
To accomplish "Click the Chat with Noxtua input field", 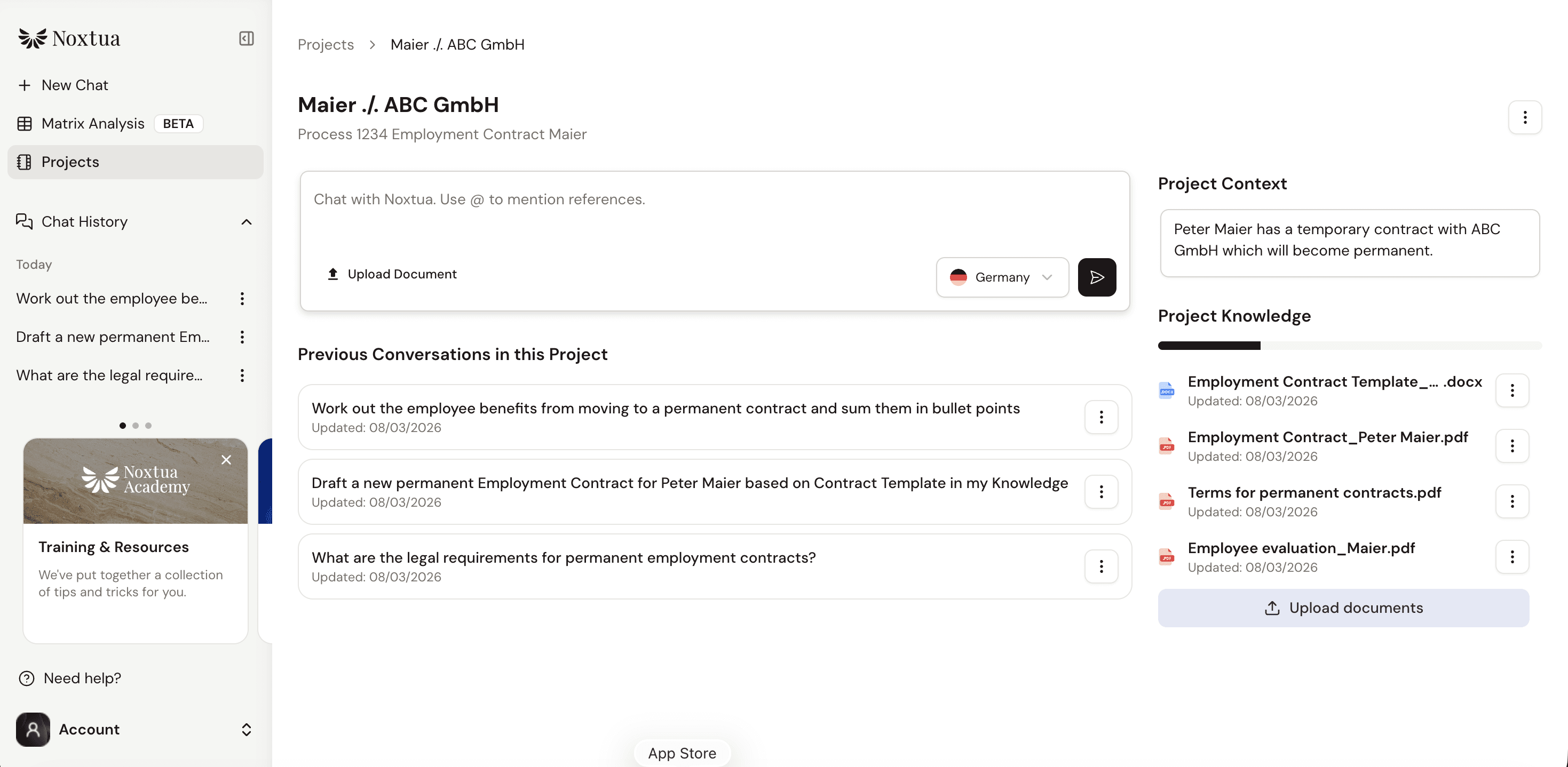I will coord(715,213).
